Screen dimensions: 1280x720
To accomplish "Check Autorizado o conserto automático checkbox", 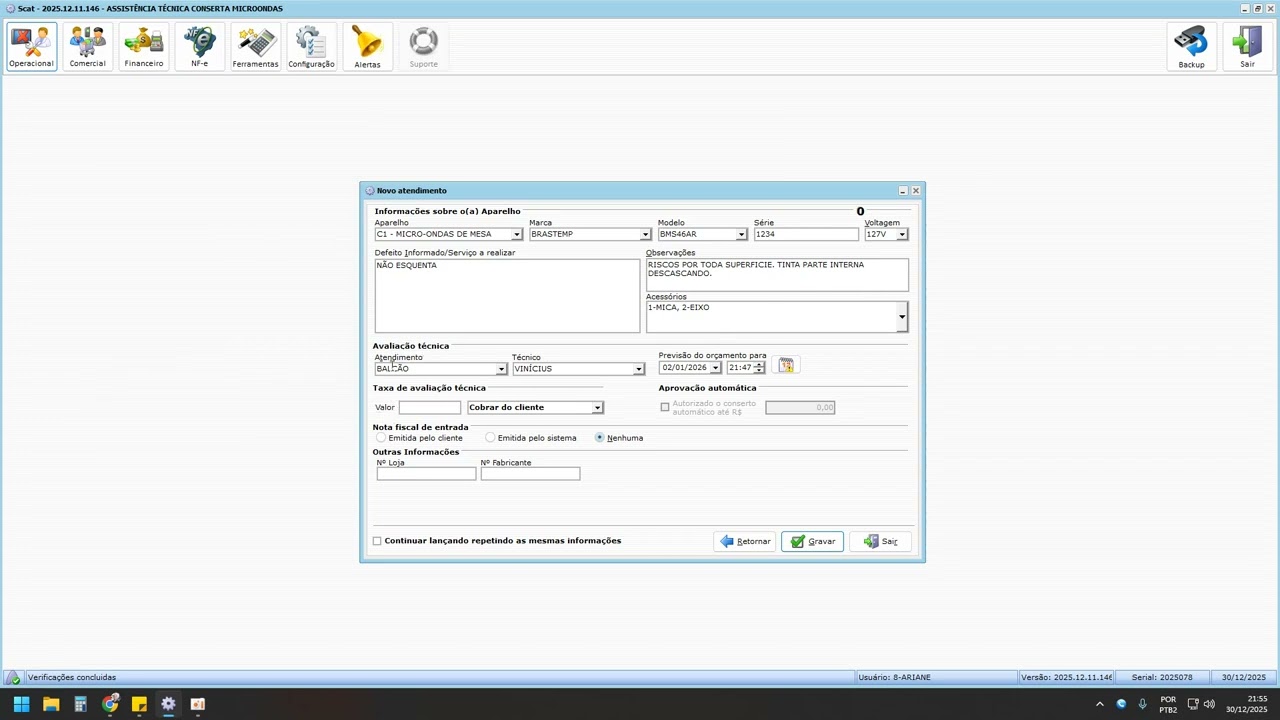I will [665, 407].
